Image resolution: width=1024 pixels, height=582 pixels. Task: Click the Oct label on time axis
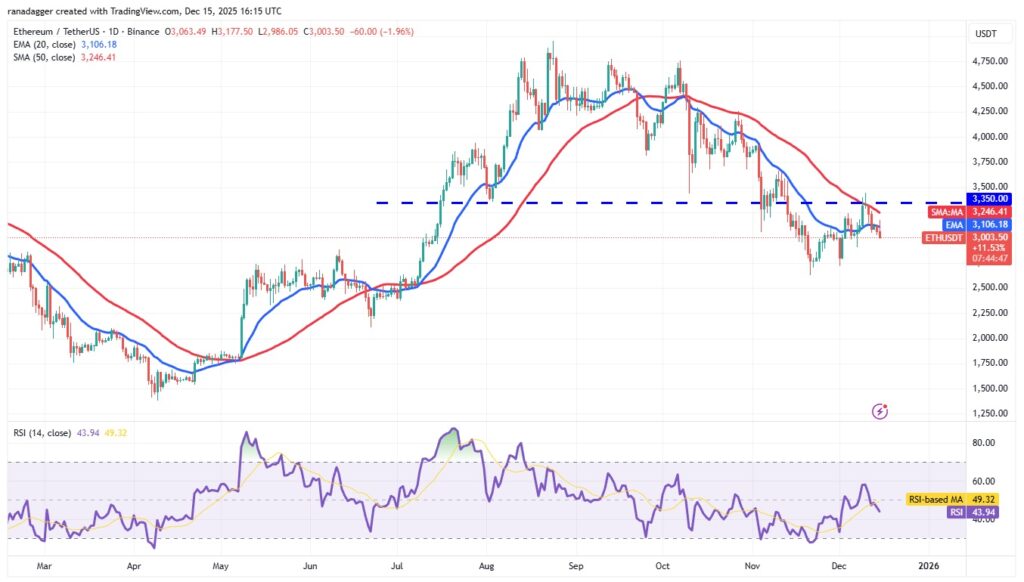662,565
